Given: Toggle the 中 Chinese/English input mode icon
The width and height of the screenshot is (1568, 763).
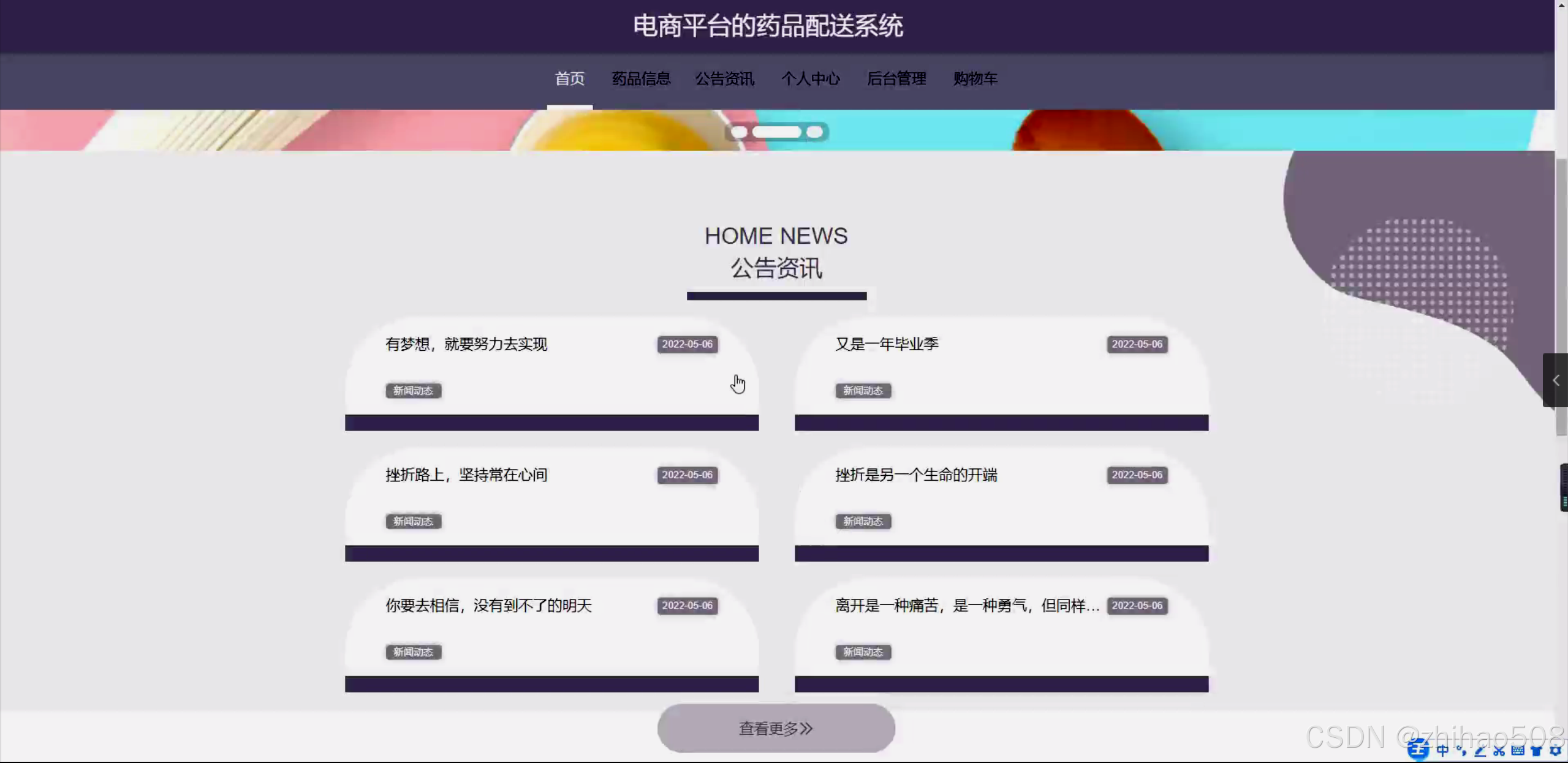Looking at the screenshot, I should pos(1442,750).
